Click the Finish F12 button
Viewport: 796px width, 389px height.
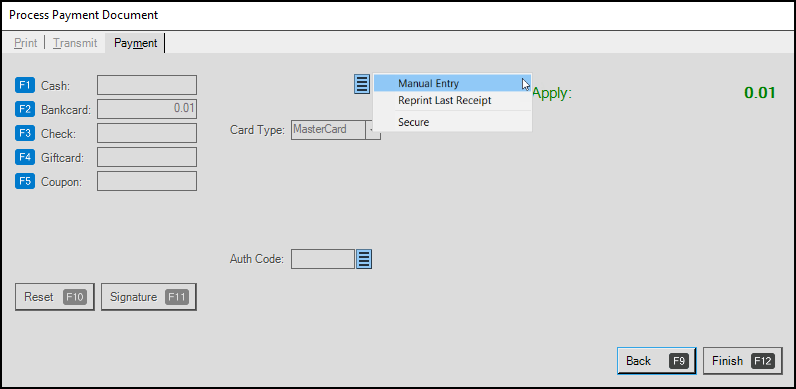pos(743,361)
